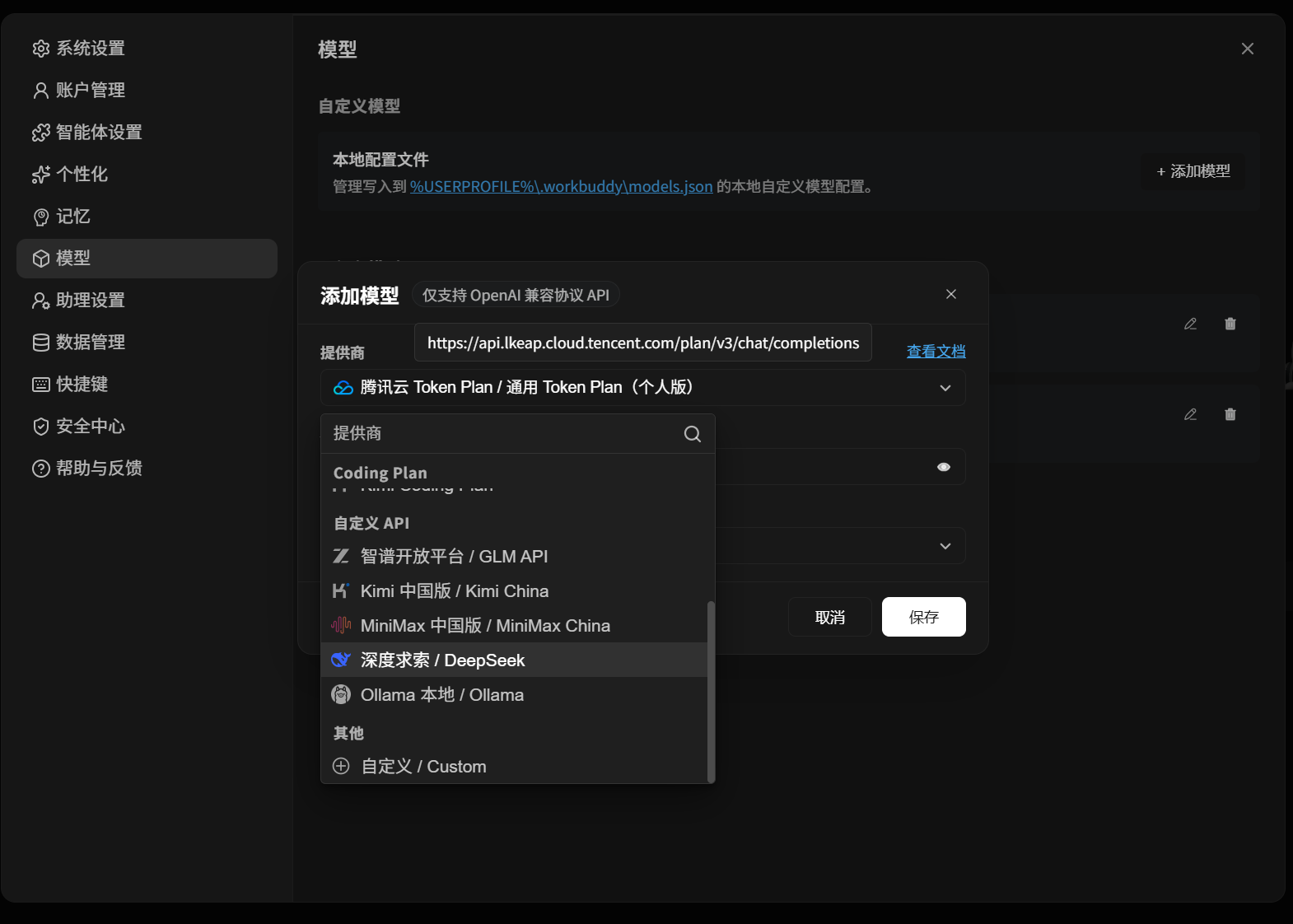Click the 账户管理 person icon

point(41,91)
